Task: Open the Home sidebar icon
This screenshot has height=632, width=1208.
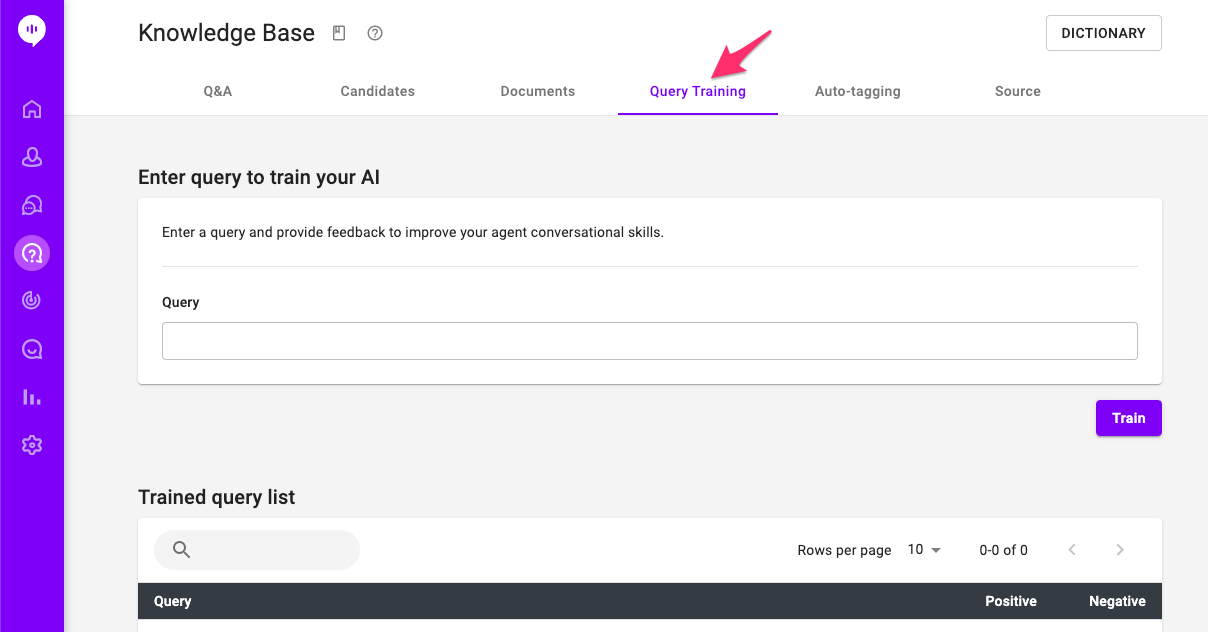Action: pyautogui.click(x=32, y=109)
